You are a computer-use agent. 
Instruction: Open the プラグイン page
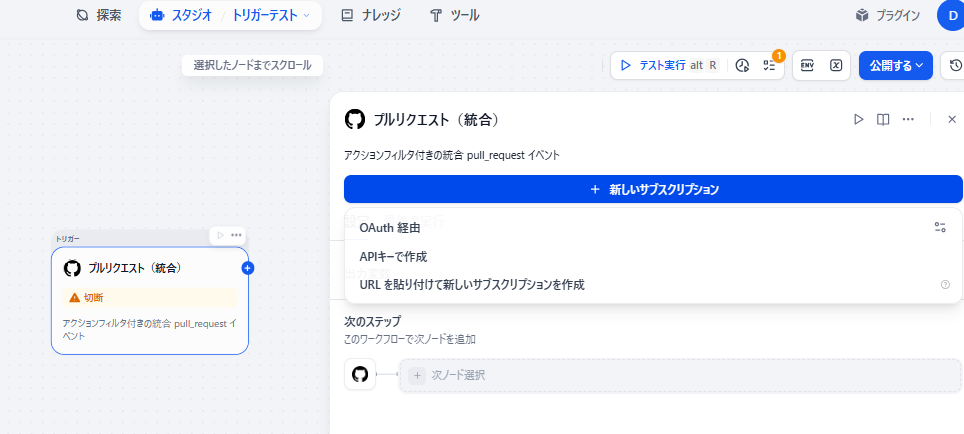point(888,15)
